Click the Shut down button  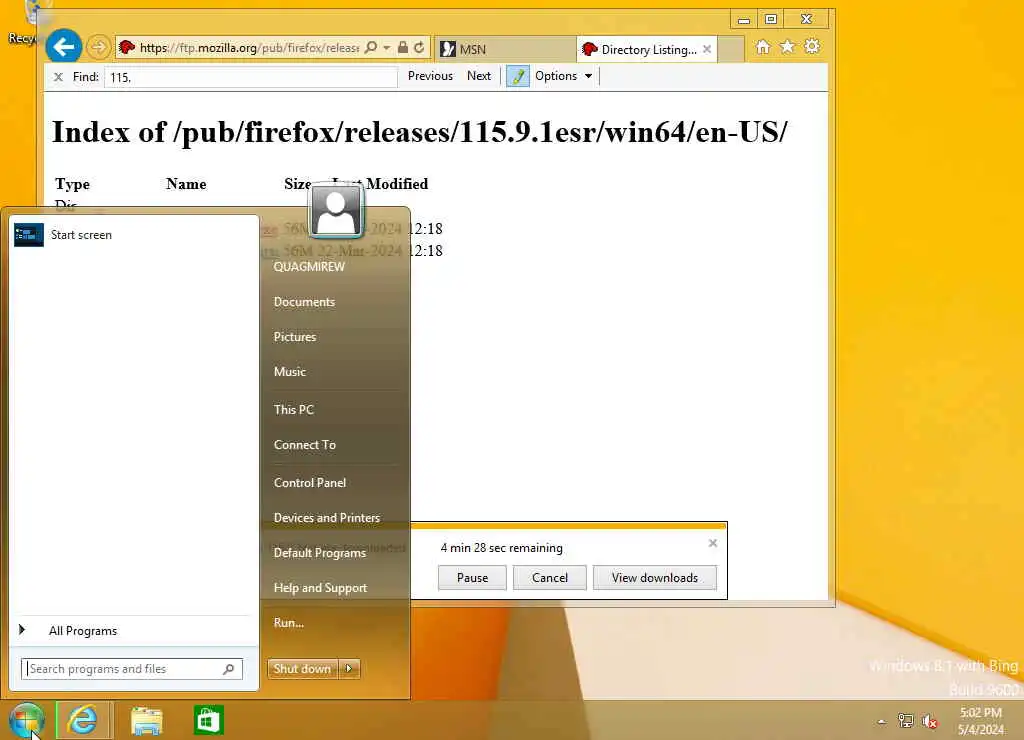(x=302, y=669)
